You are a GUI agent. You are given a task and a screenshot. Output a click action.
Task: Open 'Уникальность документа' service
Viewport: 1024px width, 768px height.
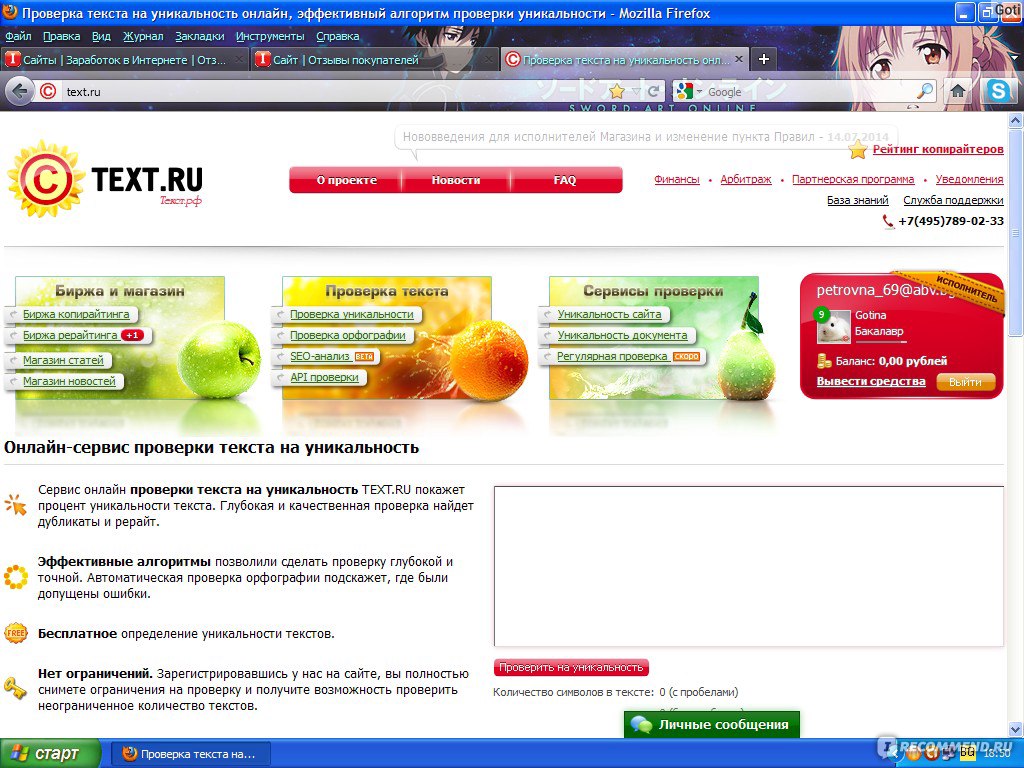point(622,336)
